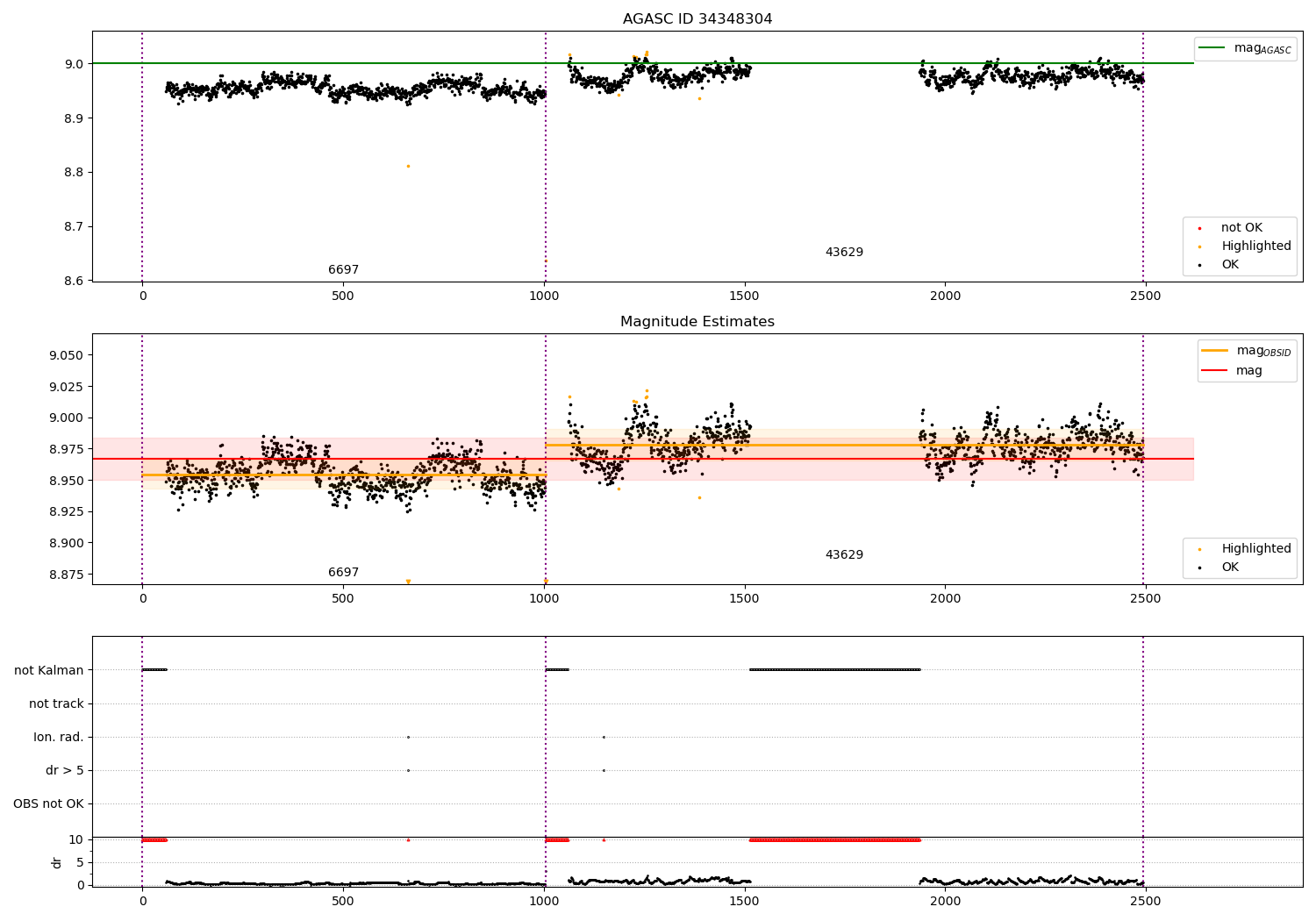The height and width of the screenshot is (921, 1316).
Task: Click the '8.925' y-tick label
Action: point(67,512)
